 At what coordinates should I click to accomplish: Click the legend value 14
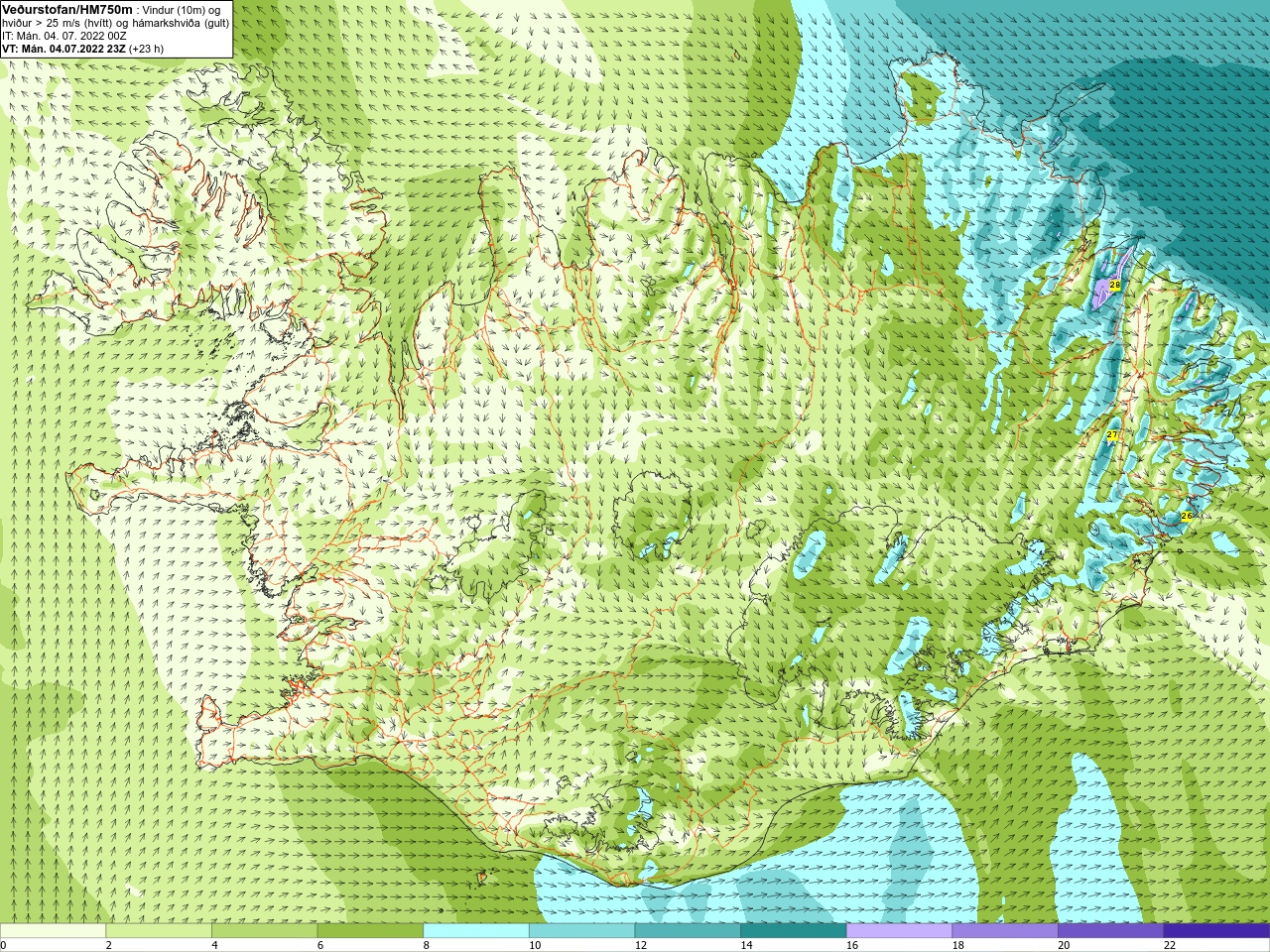(746, 946)
